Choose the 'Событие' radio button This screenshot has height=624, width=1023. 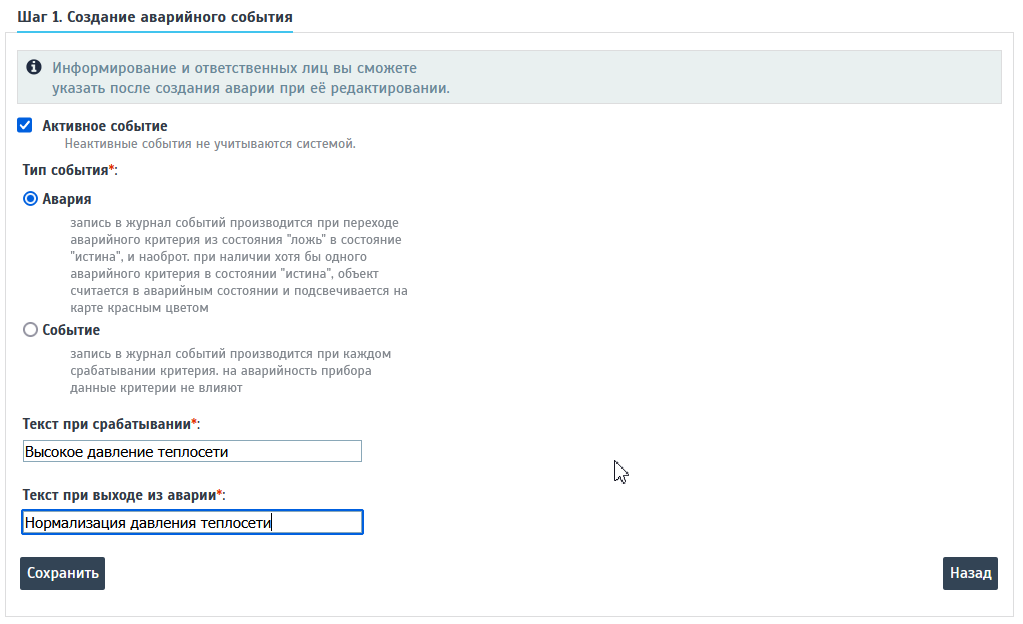[x=30, y=330]
